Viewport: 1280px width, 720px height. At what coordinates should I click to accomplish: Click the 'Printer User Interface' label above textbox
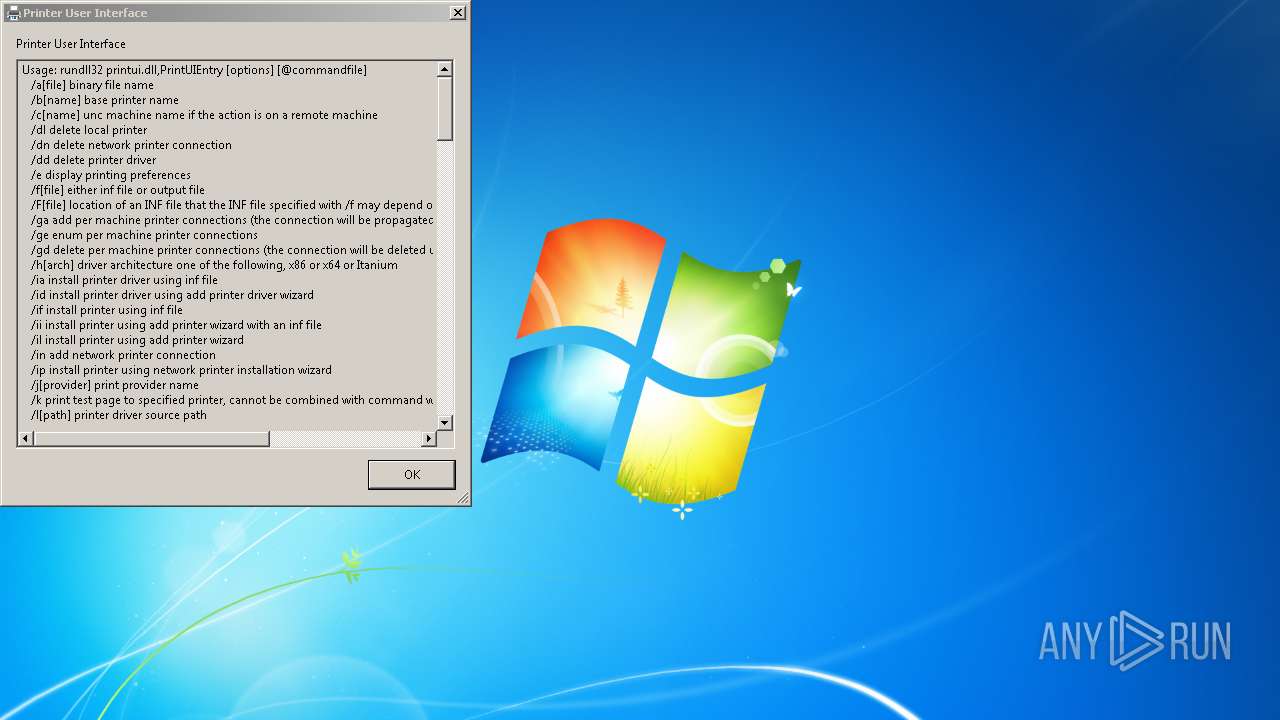tap(71, 44)
